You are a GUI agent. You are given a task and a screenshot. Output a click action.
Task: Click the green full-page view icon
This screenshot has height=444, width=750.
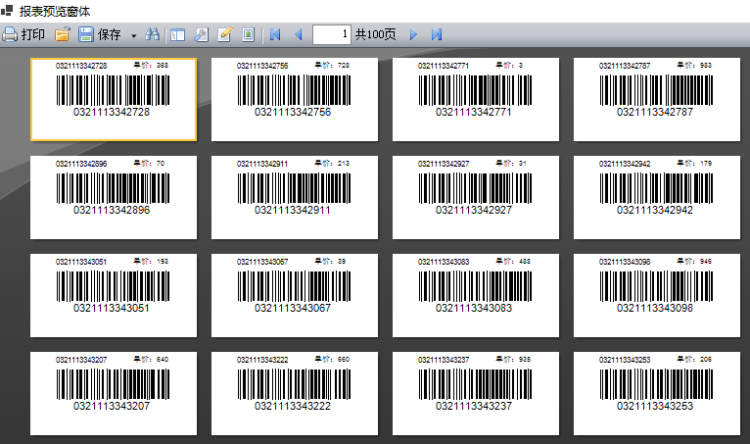248,34
